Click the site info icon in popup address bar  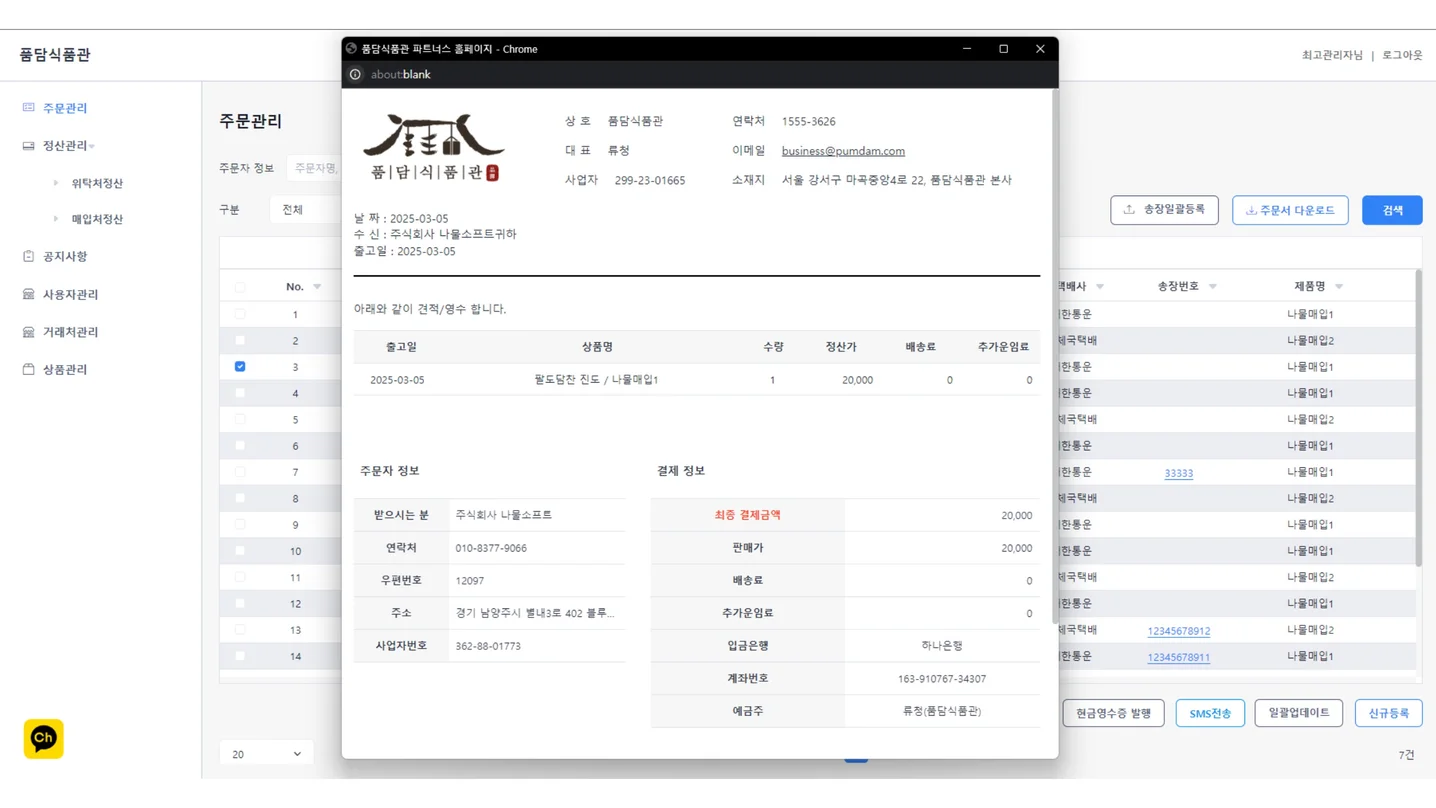click(355, 75)
